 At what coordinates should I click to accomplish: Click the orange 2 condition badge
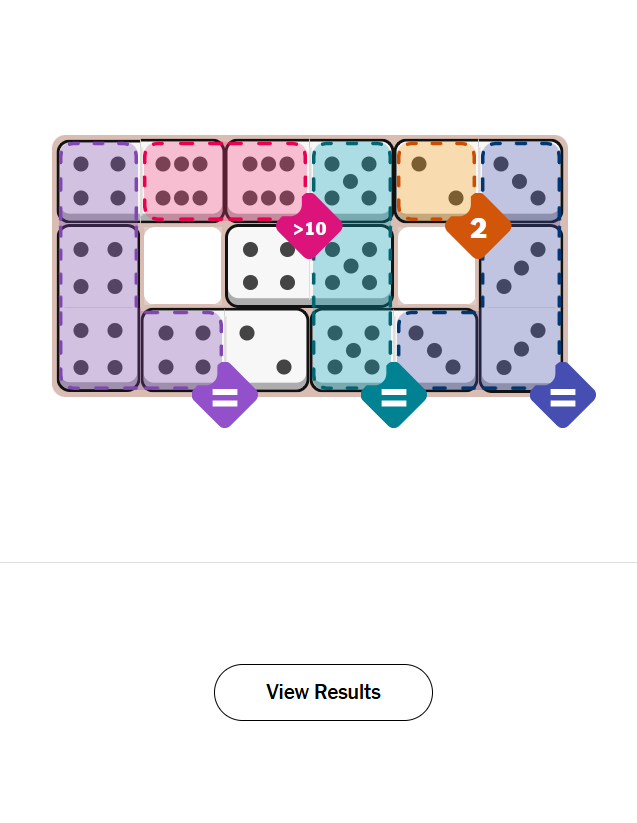coord(478,227)
